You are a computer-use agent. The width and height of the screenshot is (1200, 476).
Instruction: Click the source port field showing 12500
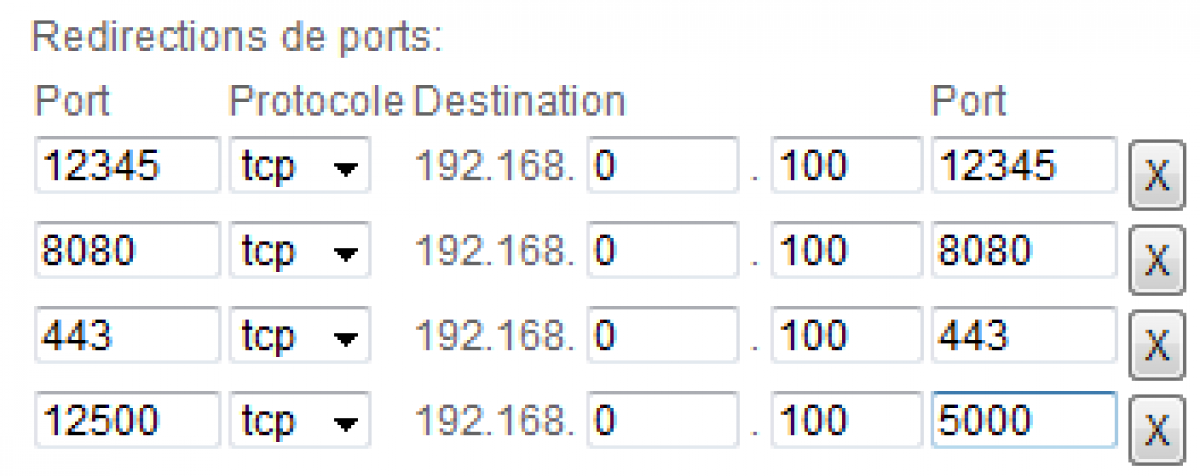[x=126, y=420]
